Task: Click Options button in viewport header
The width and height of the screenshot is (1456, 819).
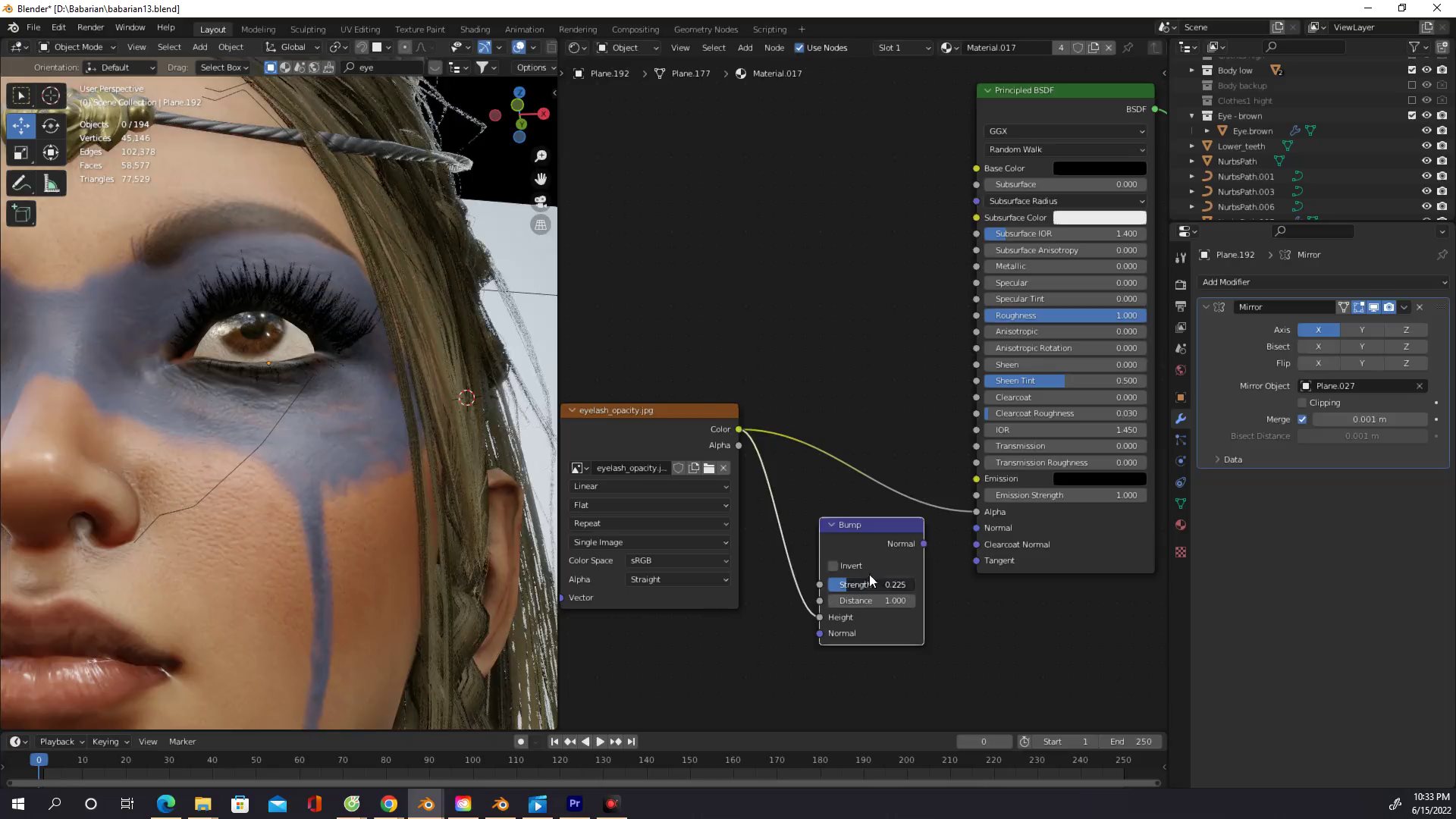Action: tap(535, 67)
